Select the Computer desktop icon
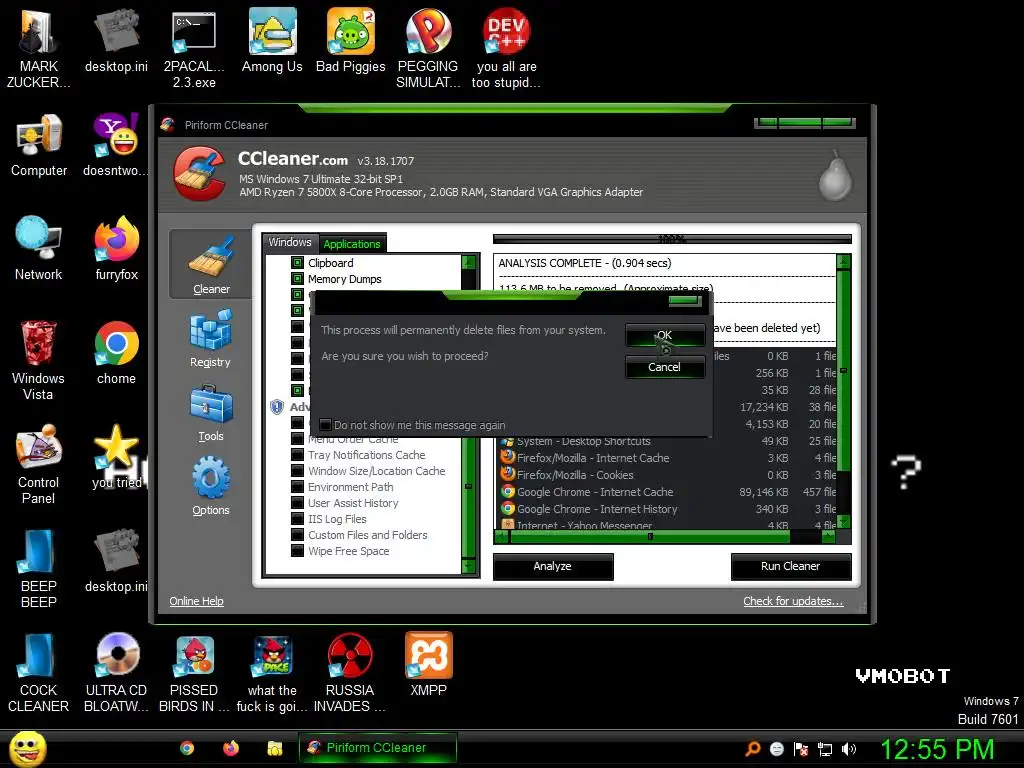This screenshot has width=1024, height=768. (x=39, y=145)
